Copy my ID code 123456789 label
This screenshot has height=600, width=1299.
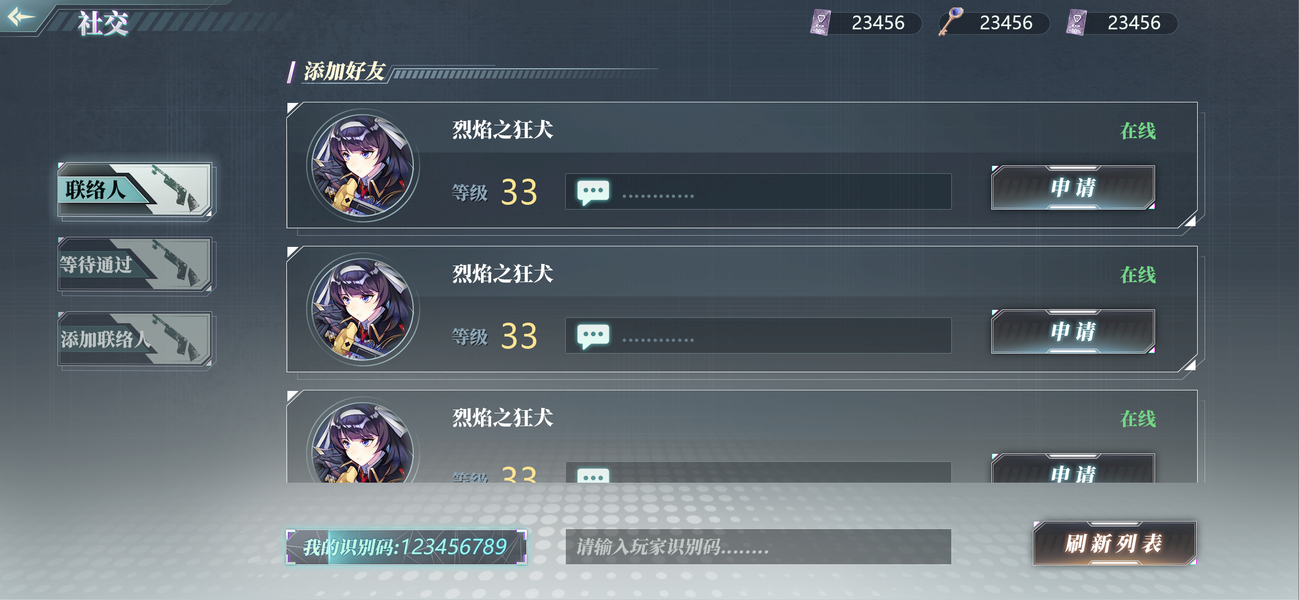pos(406,547)
